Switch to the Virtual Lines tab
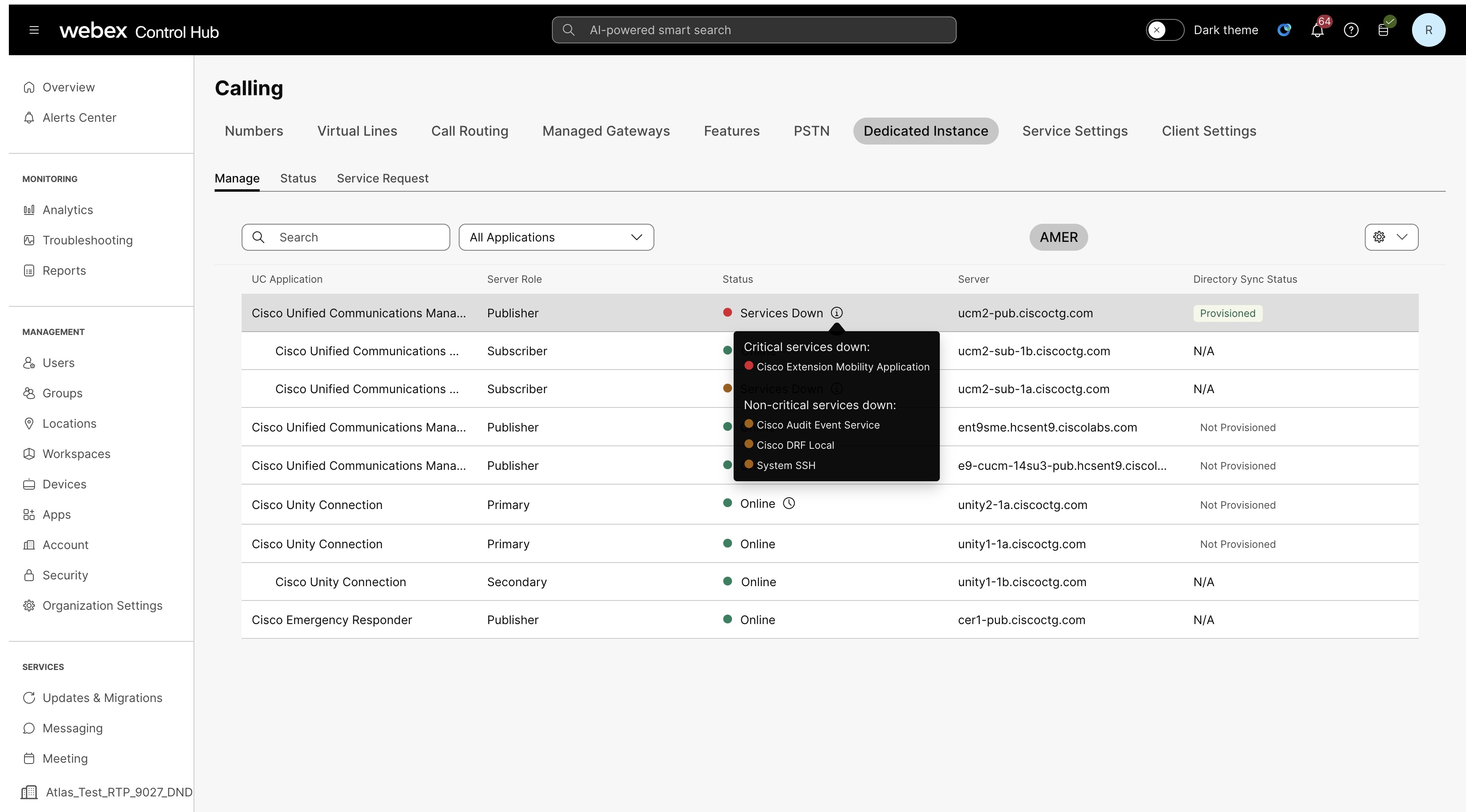This screenshot has width=1466, height=812. click(x=358, y=131)
